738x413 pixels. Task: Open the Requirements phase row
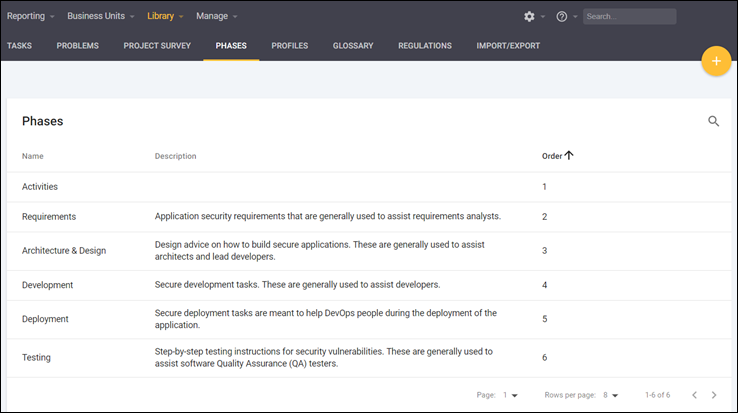[x=49, y=216]
